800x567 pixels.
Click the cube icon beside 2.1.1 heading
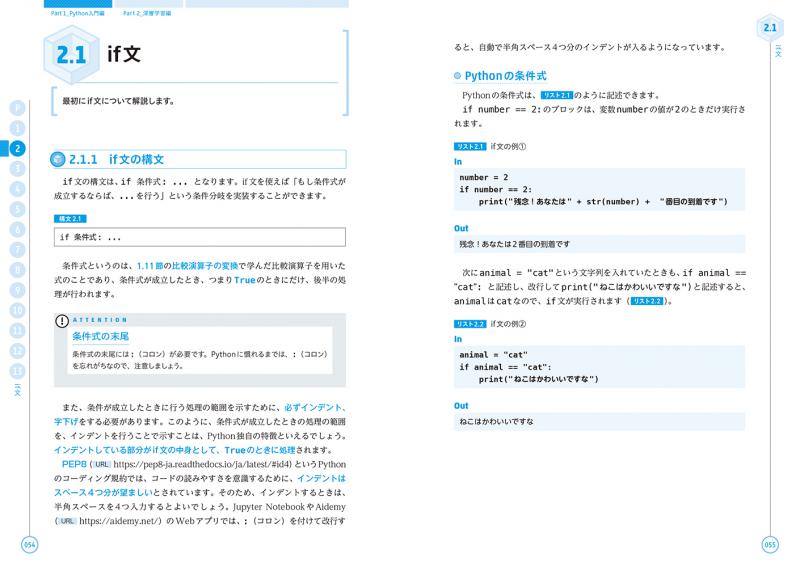point(58,159)
